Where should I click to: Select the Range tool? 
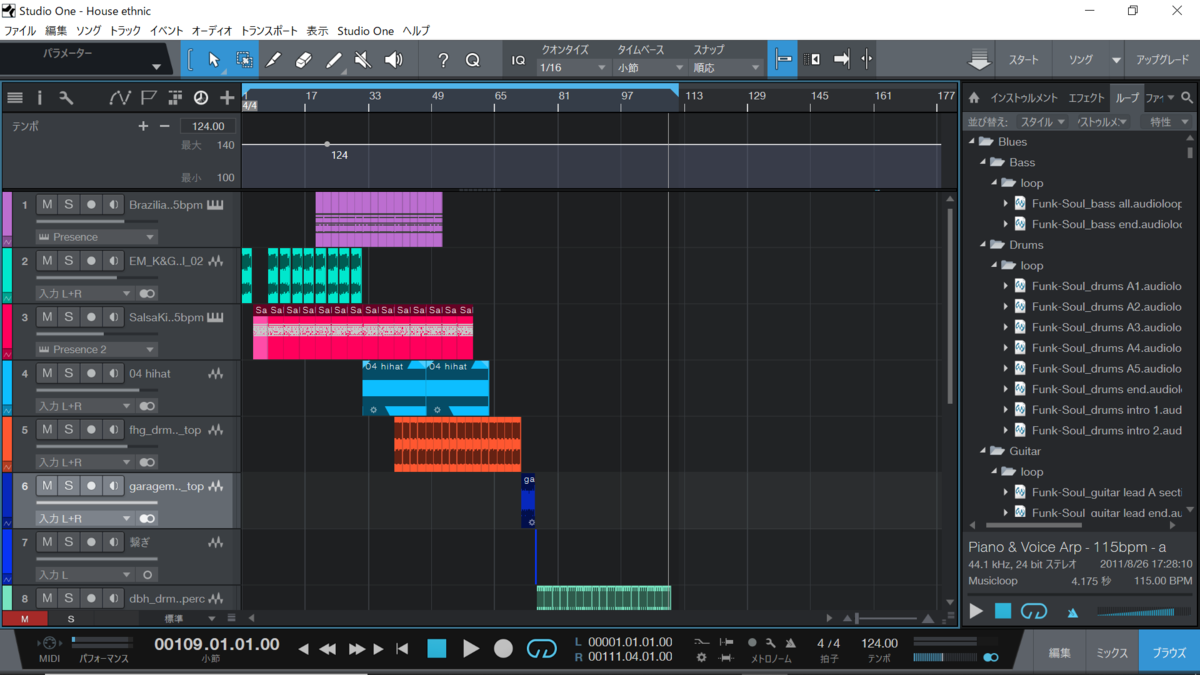pos(244,60)
